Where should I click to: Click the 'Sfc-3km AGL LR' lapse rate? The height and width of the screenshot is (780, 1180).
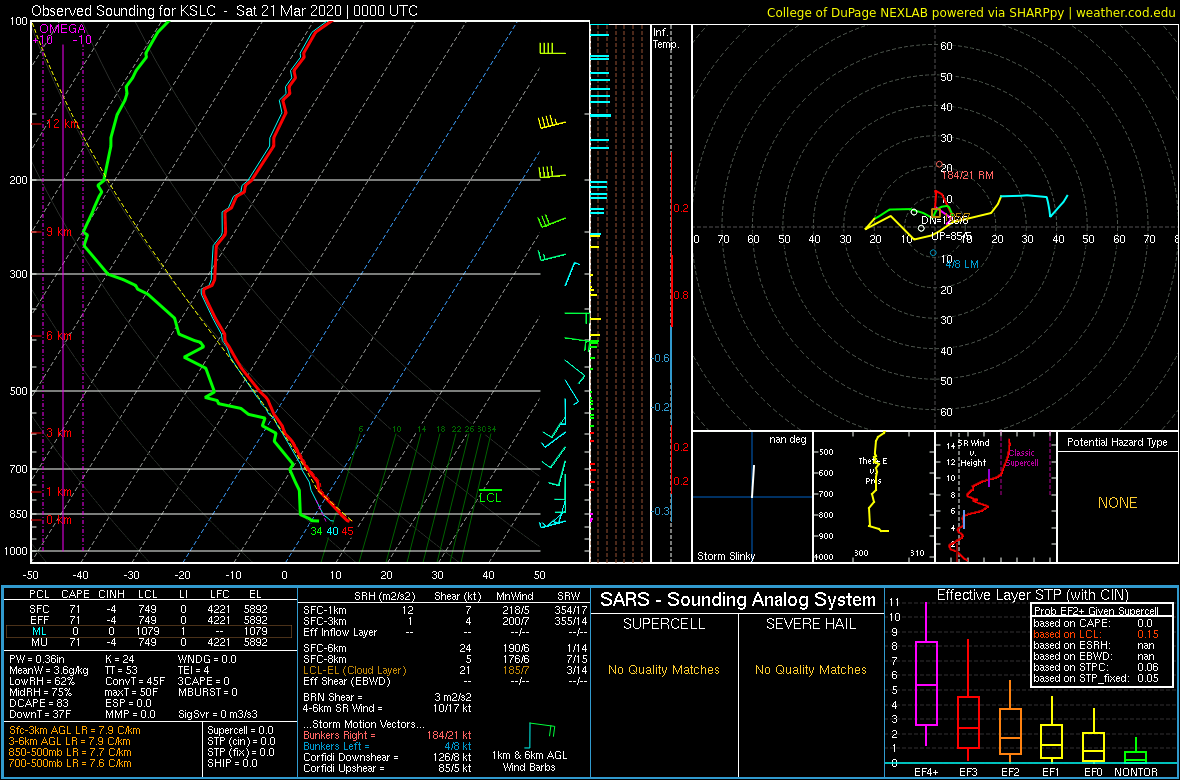tap(75, 730)
